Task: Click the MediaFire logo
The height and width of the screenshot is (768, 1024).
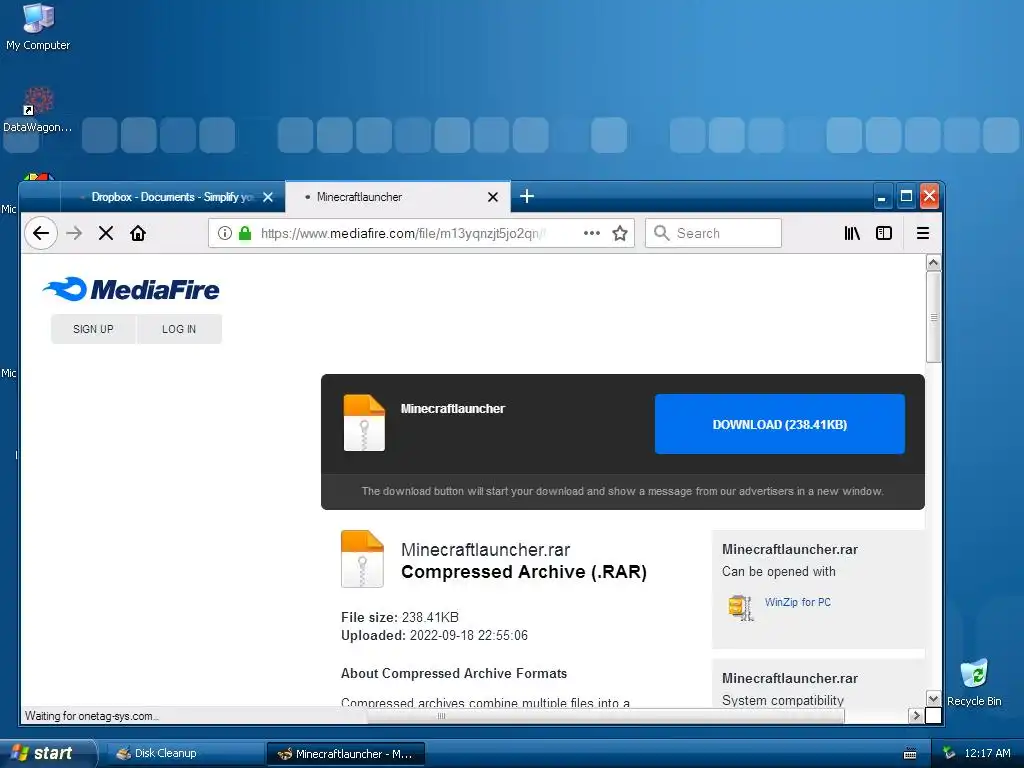Action: click(131, 289)
